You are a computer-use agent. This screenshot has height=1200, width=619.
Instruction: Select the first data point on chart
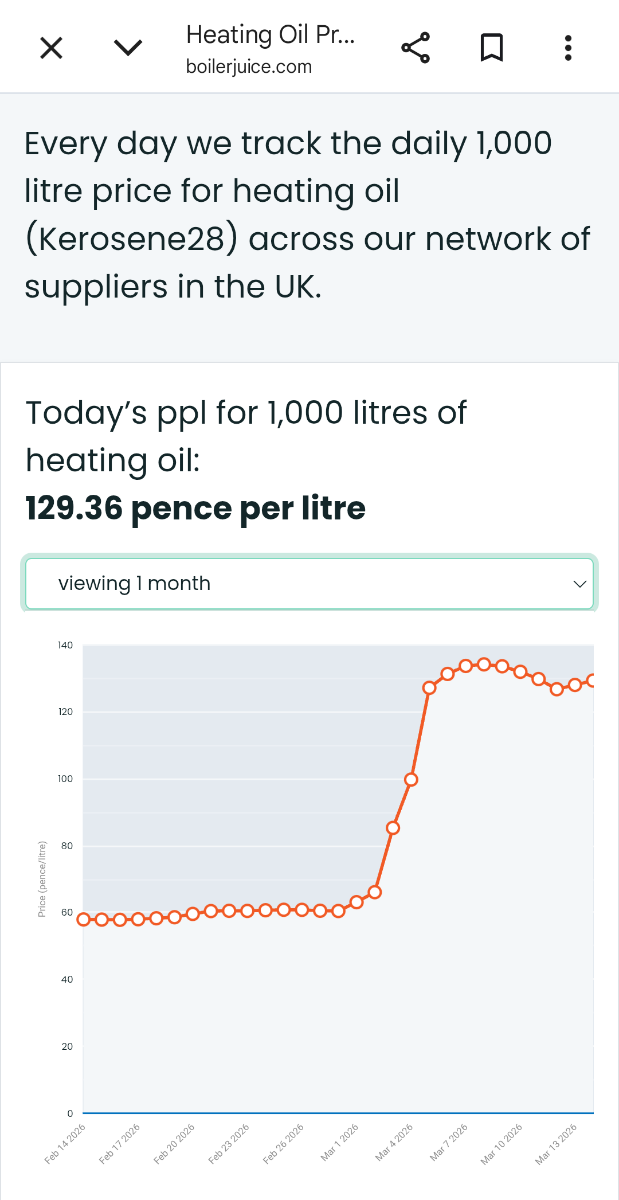click(84, 919)
